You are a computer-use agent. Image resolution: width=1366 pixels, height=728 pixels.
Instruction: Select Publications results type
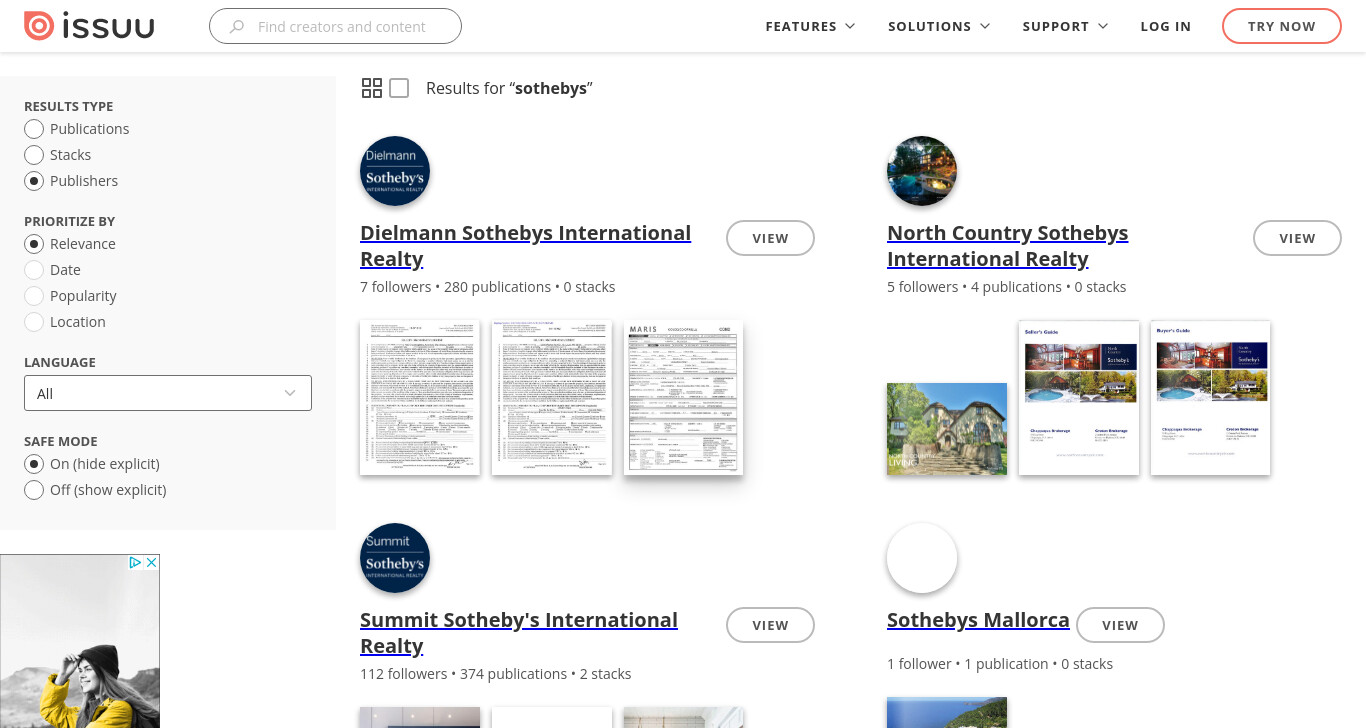point(34,129)
